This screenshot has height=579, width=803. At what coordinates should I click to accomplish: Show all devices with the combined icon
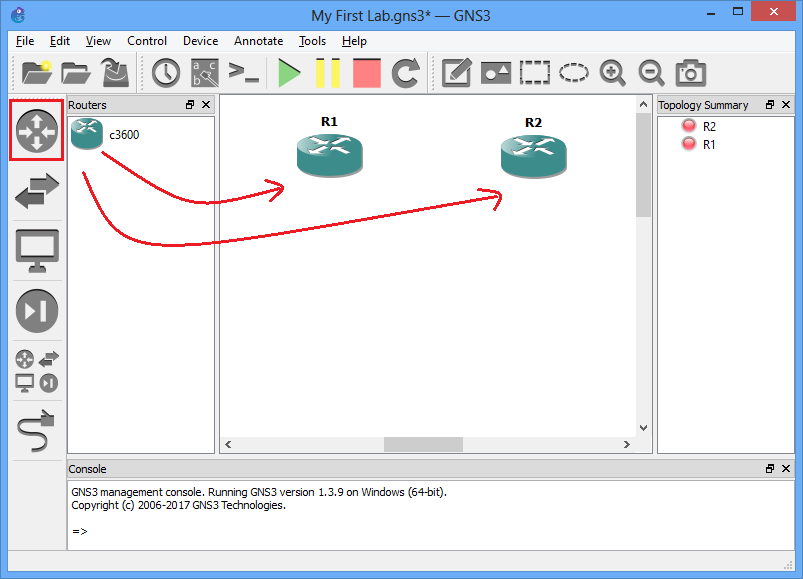pos(36,370)
